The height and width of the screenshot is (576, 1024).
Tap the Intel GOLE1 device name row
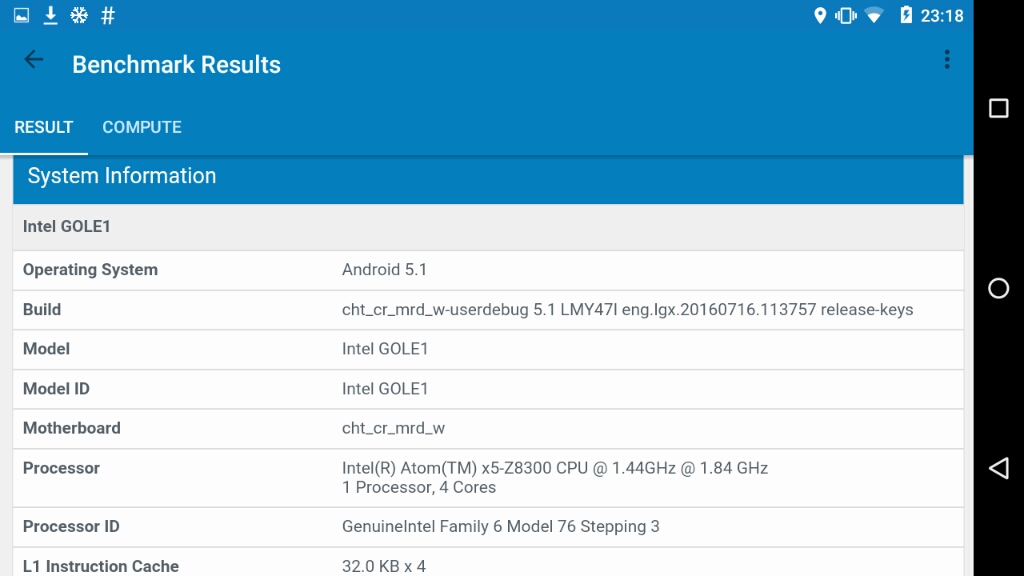488,227
